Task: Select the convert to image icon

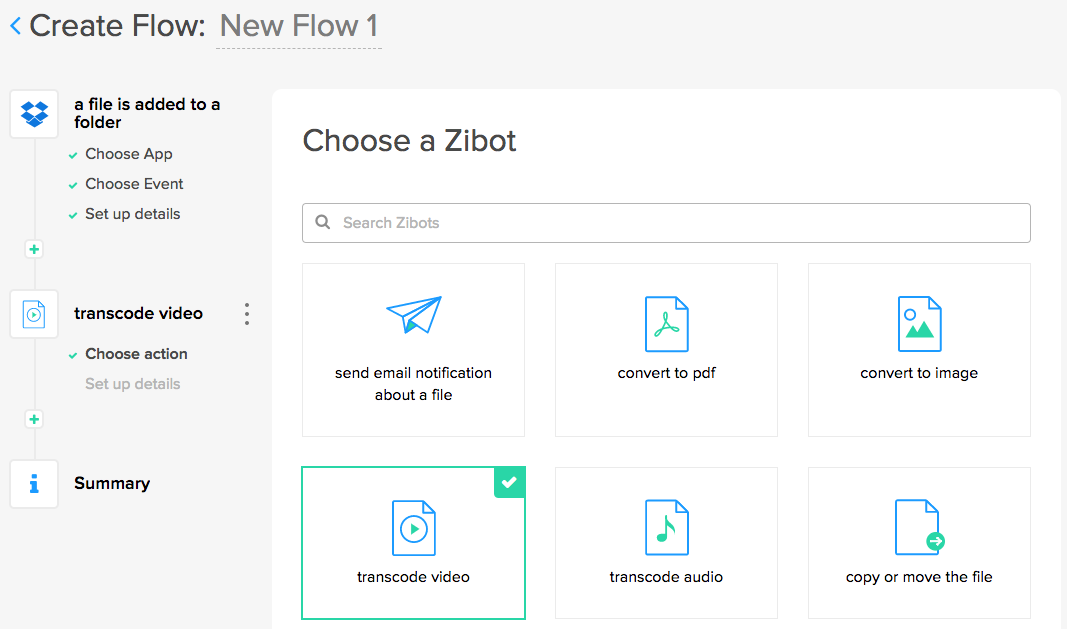Action: (919, 324)
